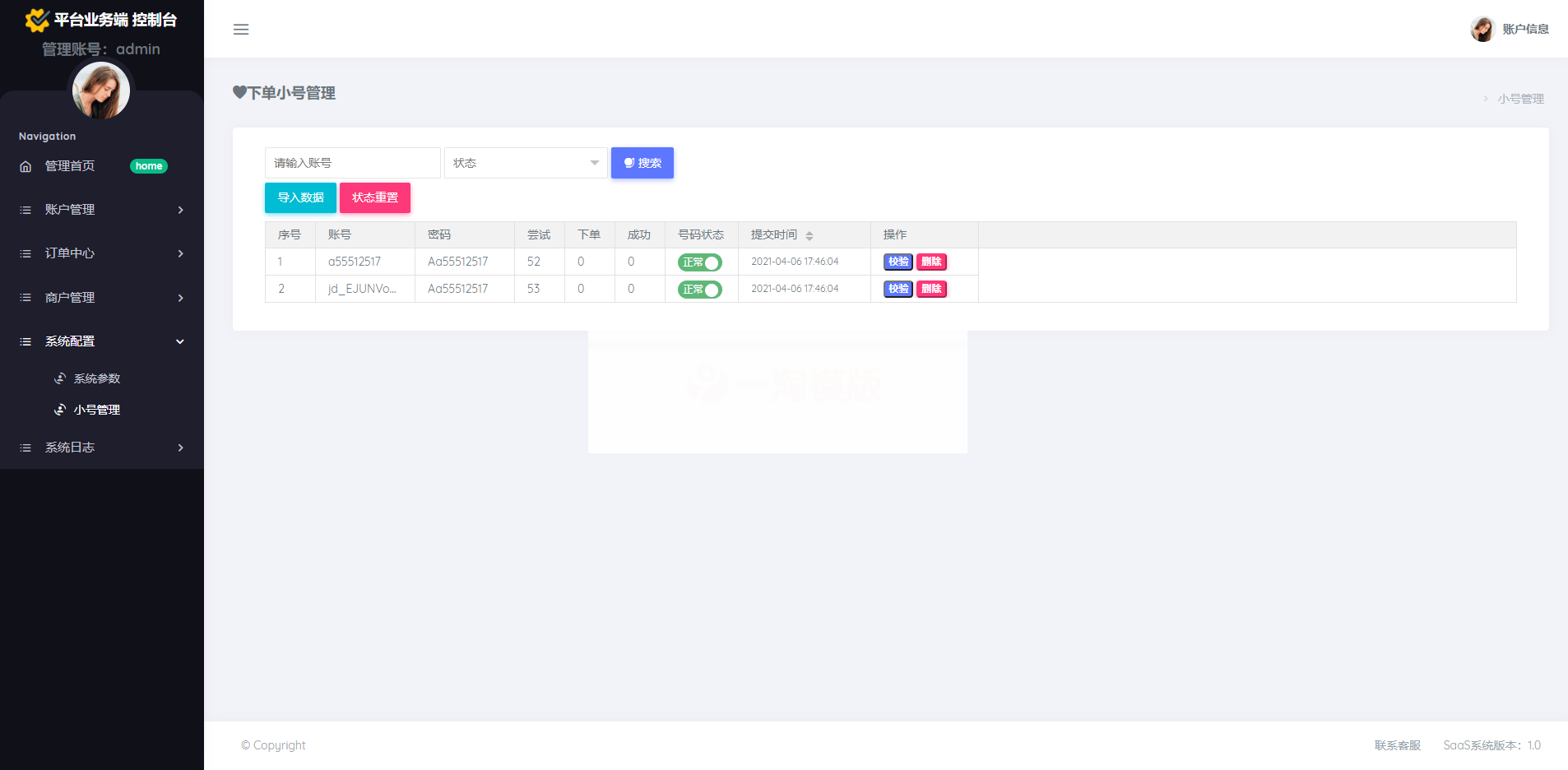Collapse the 系统配置 menu chevron
Screen dimensions: 1568x770
coord(180,341)
